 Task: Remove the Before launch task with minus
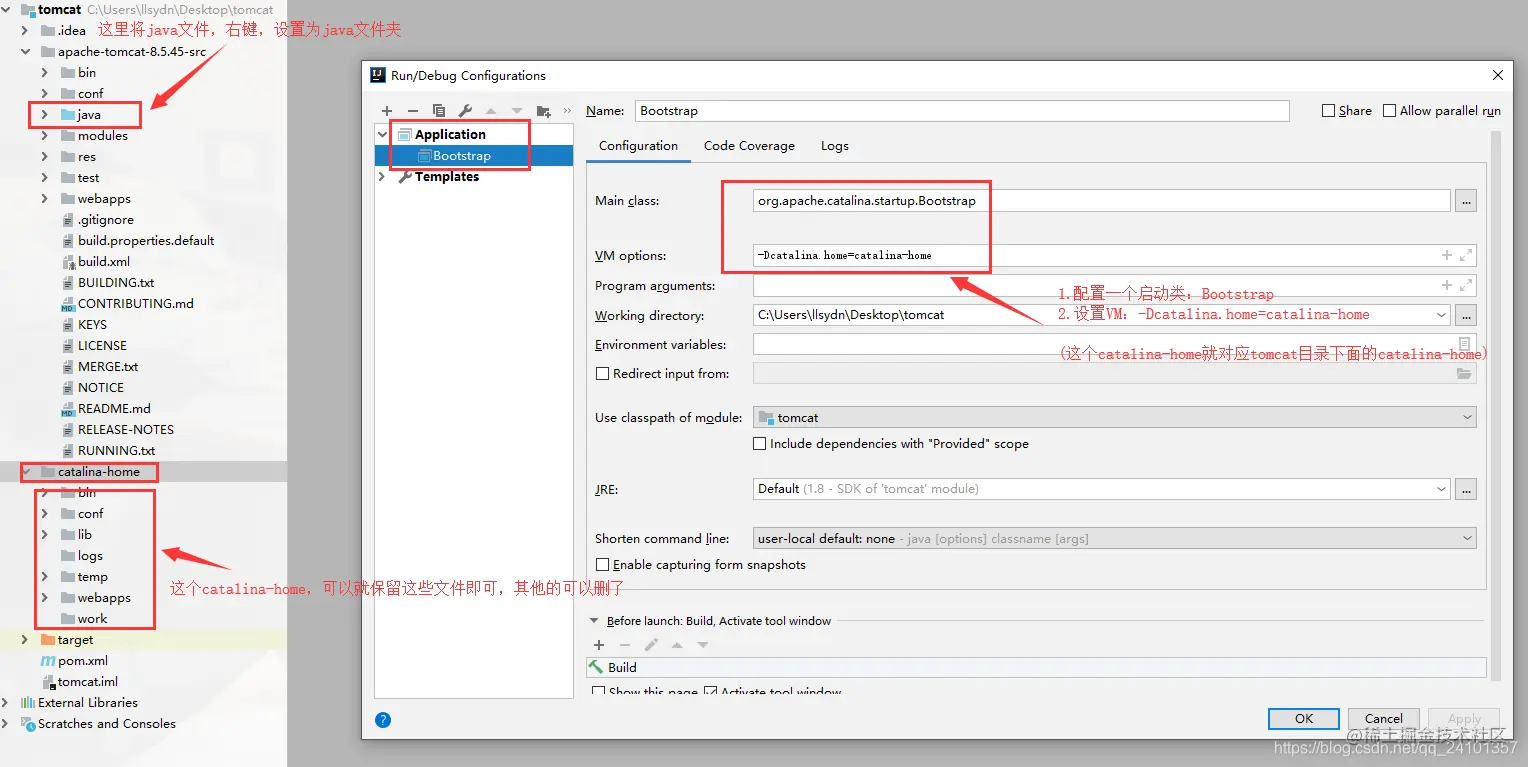[x=625, y=645]
